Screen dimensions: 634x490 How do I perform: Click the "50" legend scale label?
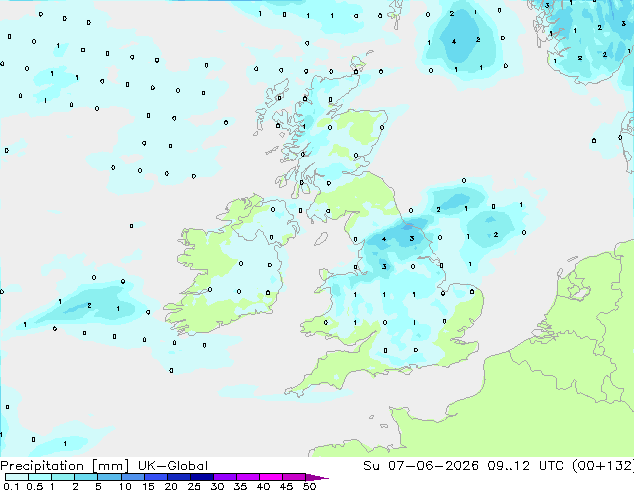pyautogui.click(x=309, y=486)
